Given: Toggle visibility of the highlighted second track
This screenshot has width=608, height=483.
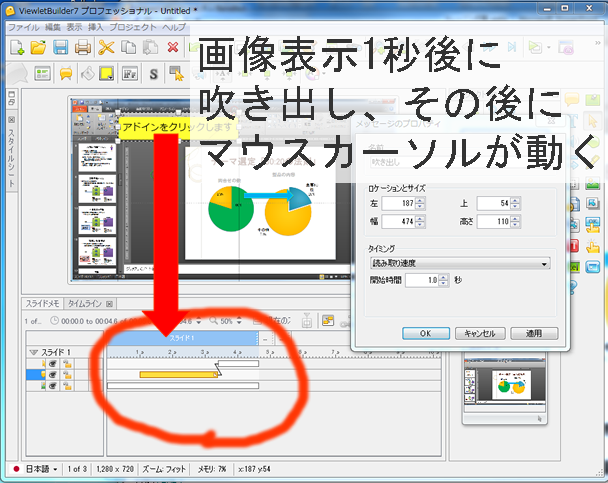Looking at the screenshot, I should (52, 375).
